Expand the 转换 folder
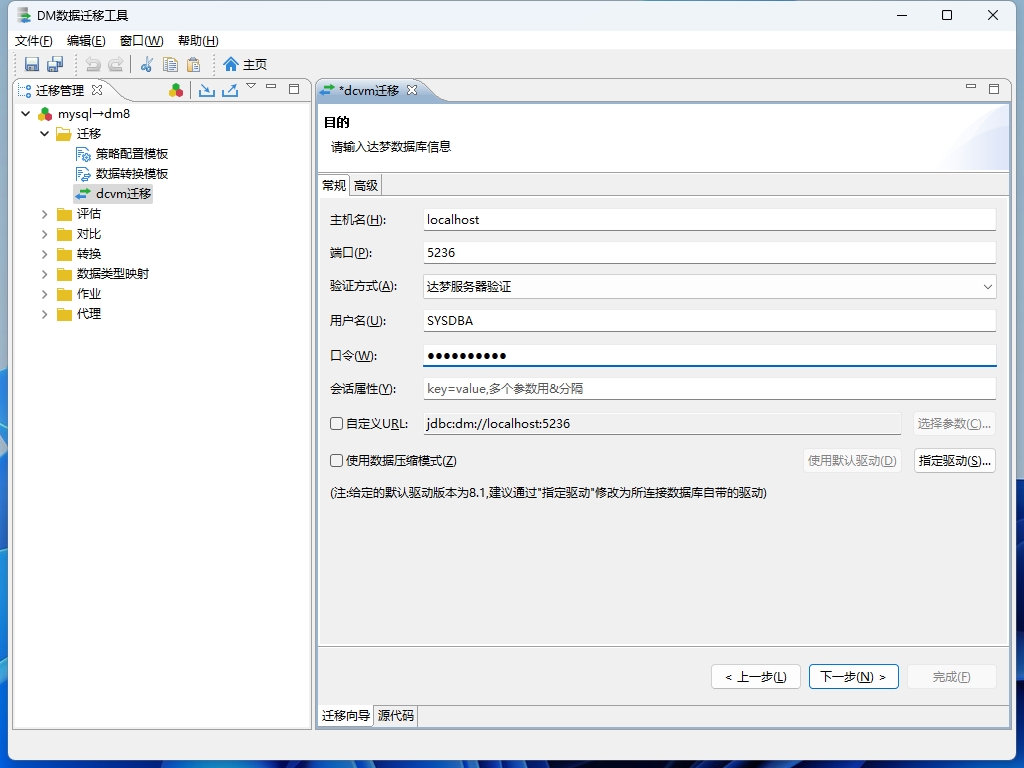Screen dimensions: 1024x768 coord(44,254)
